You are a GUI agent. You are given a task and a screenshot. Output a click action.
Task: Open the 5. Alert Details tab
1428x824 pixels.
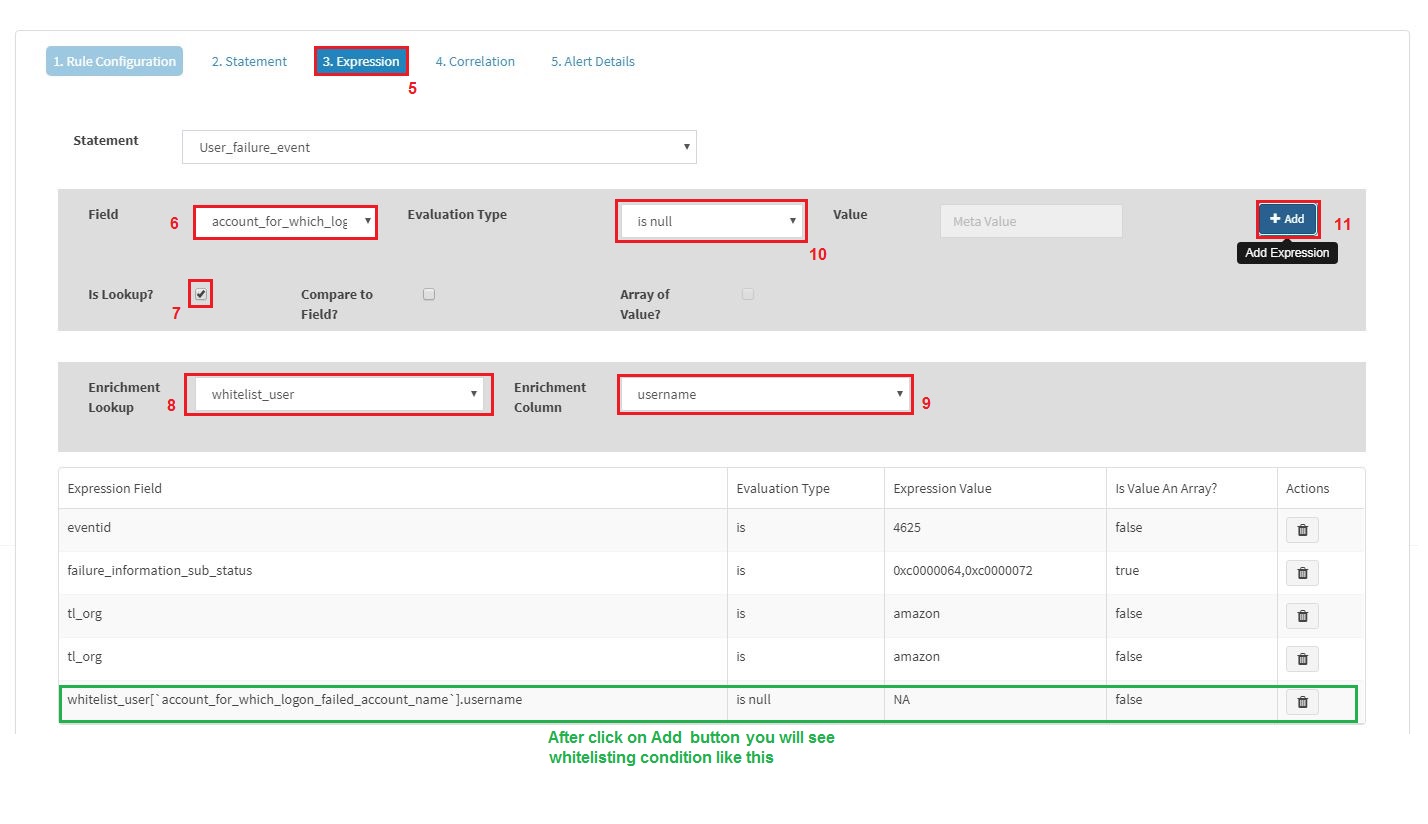click(593, 61)
